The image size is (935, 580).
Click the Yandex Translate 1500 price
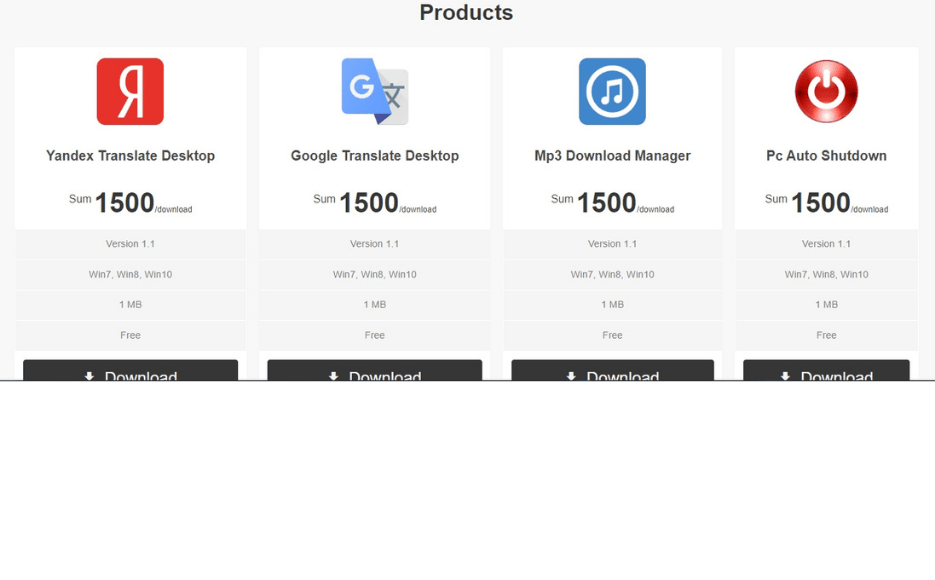(125, 203)
